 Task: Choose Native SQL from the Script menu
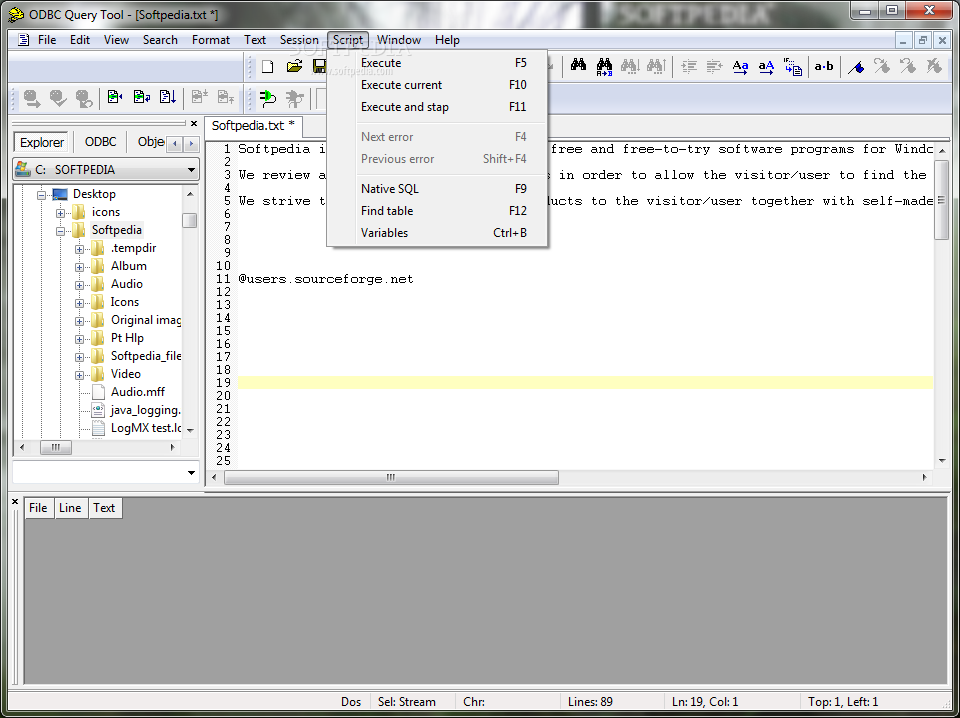coord(437,189)
